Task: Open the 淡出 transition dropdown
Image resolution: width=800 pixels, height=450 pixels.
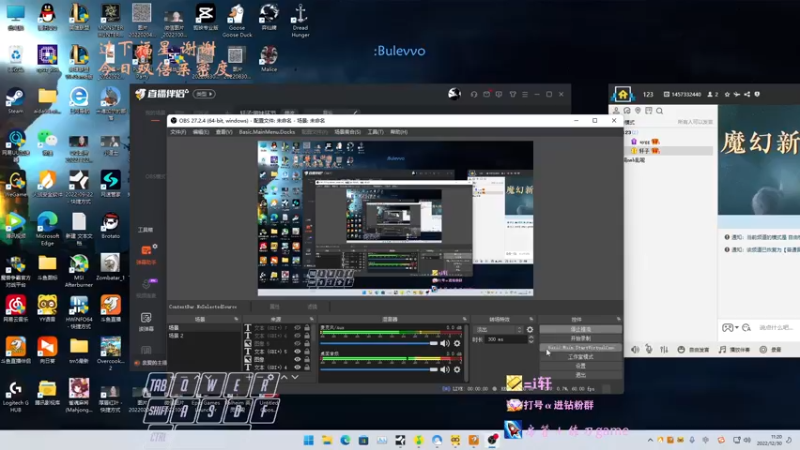Action: click(x=498, y=330)
